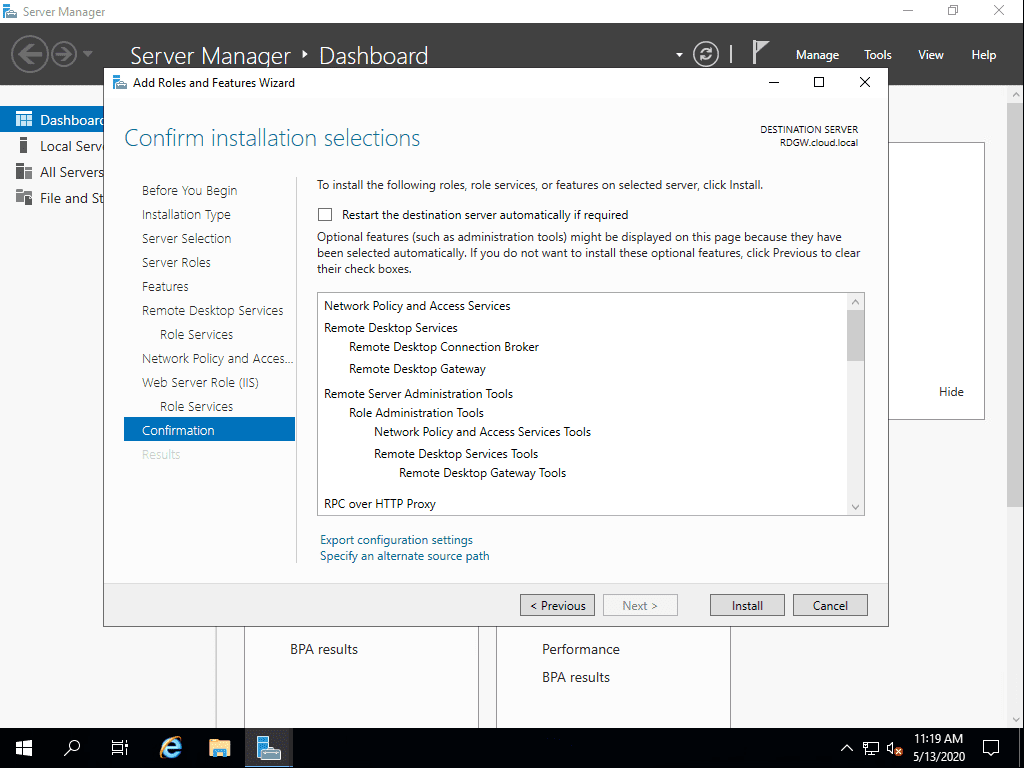The image size is (1024, 768).
Task: Click the back navigation arrow in Server Manager
Action: pyautogui.click(x=29, y=54)
